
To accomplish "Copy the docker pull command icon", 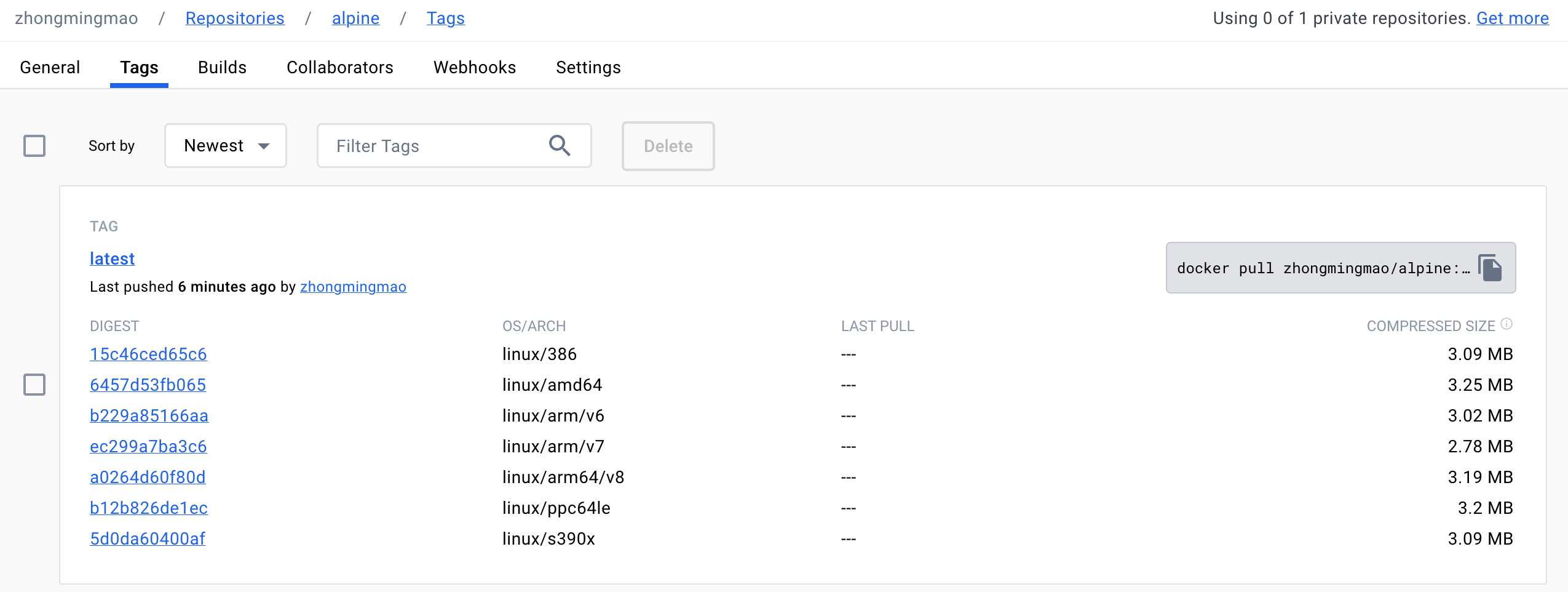I will pyautogui.click(x=1490, y=268).
